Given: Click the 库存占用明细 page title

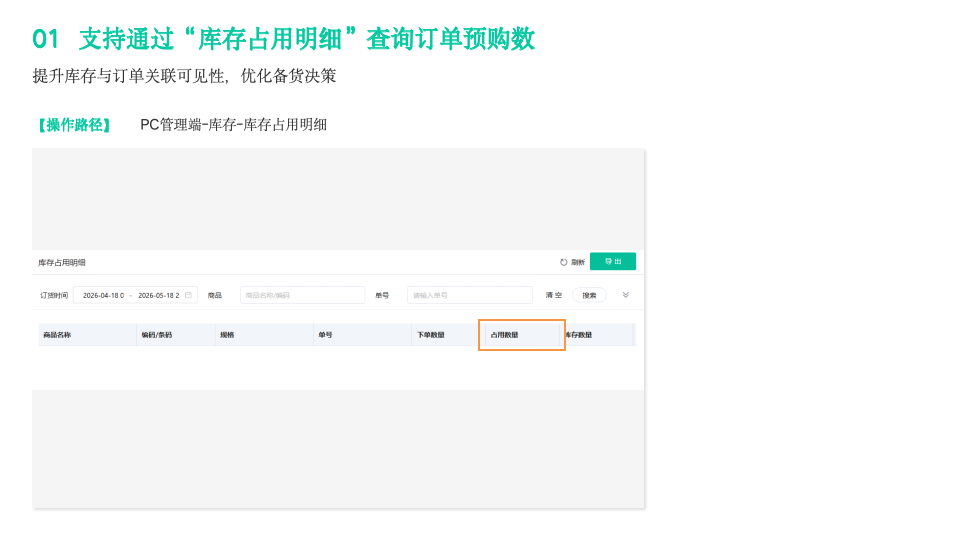Looking at the screenshot, I should coord(62,262).
